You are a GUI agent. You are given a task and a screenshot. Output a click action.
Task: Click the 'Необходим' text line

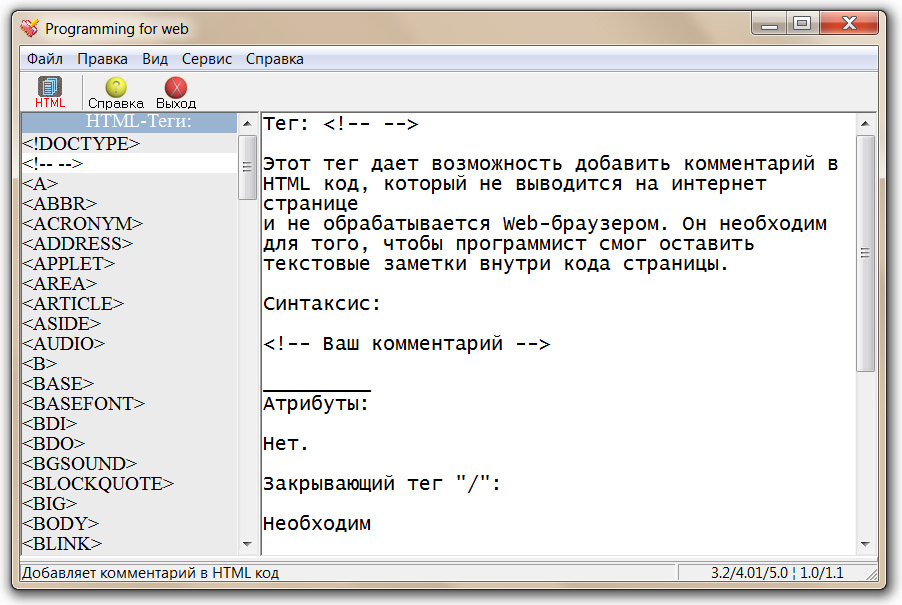[x=317, y=523]
